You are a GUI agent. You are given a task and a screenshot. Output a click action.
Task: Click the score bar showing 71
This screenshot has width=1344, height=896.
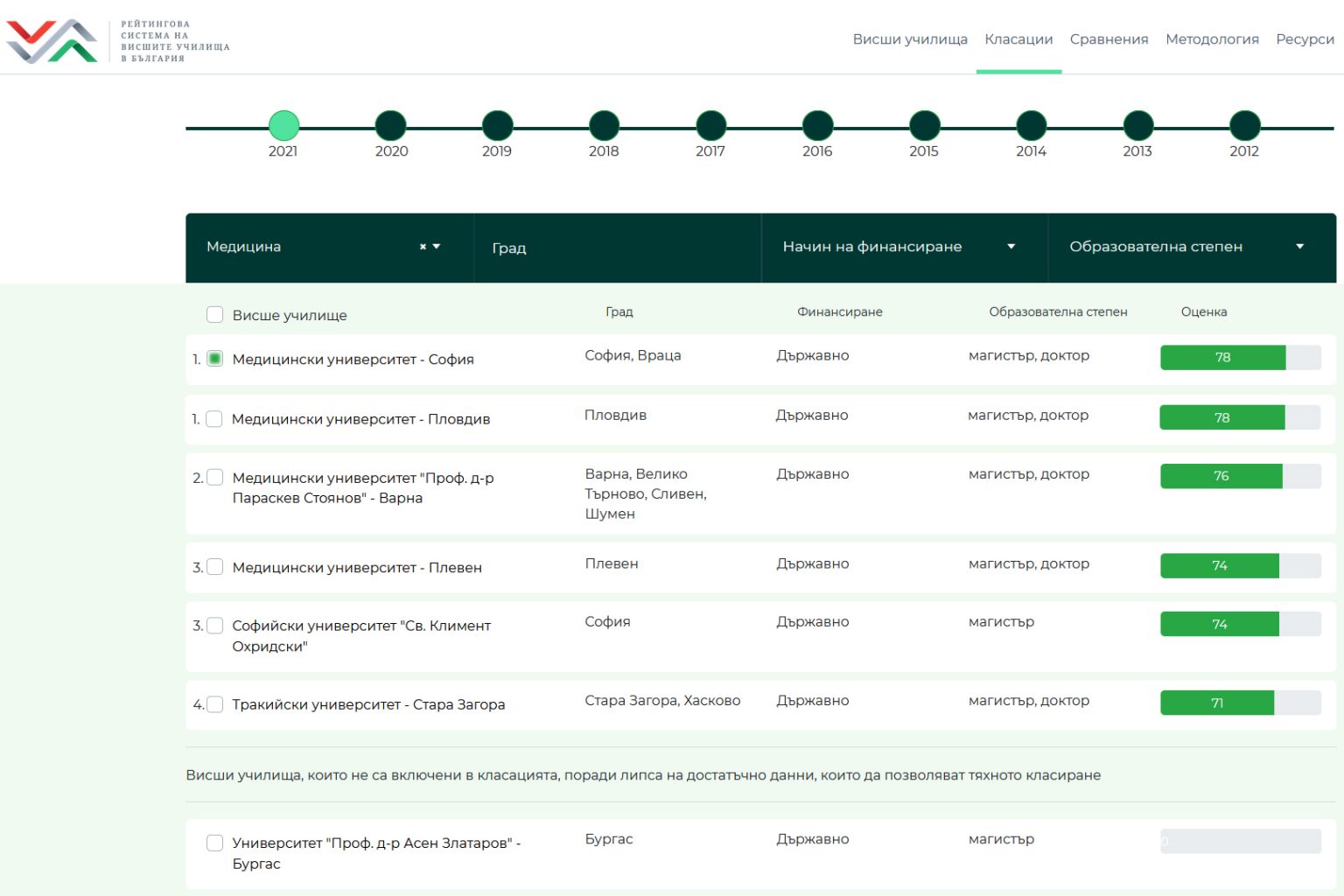1241,703
